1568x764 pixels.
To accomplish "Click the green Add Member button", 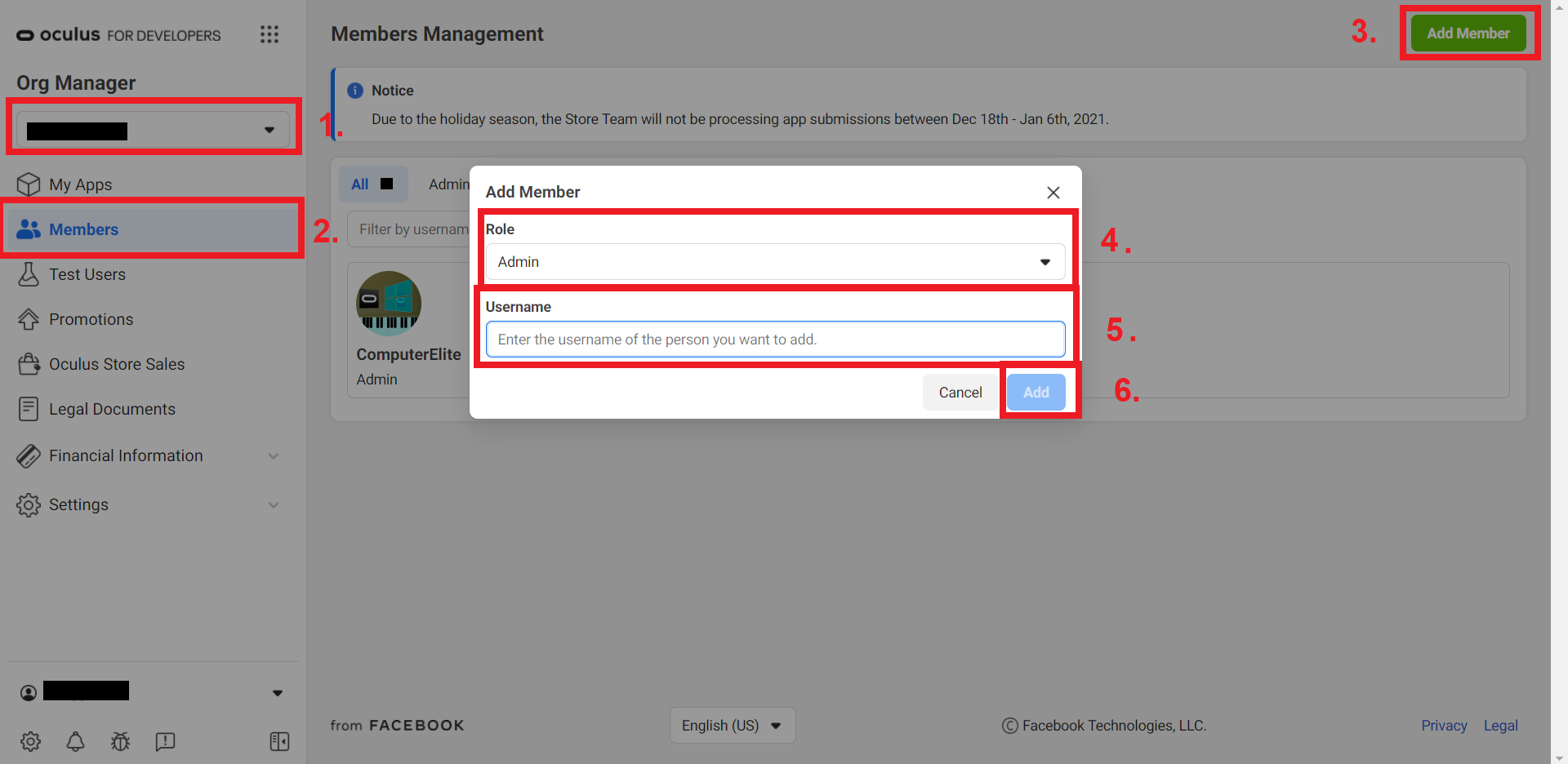I will pos(1468,33).
